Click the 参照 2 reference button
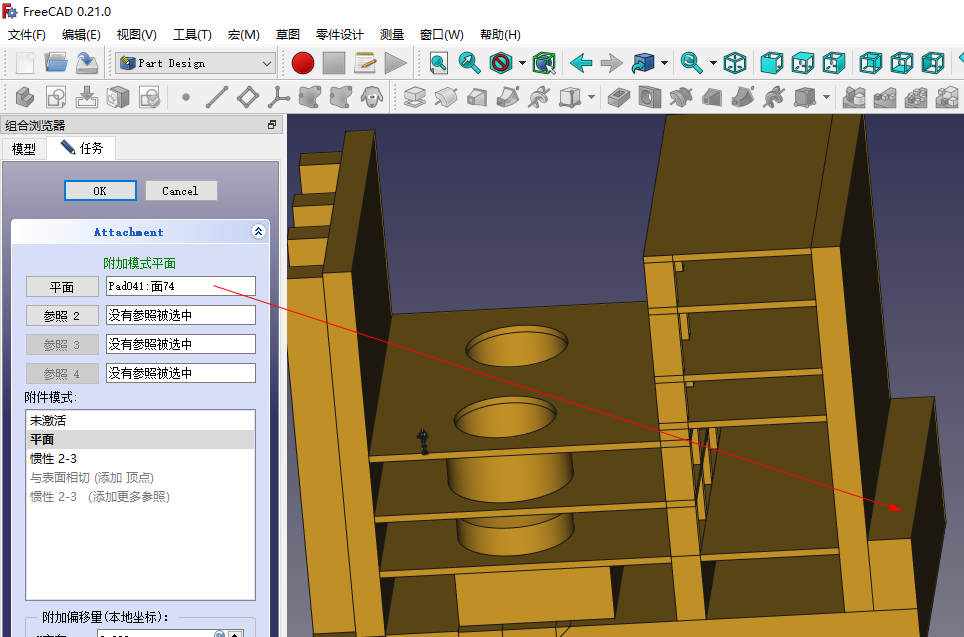964x637 pixels. (62, 316)
